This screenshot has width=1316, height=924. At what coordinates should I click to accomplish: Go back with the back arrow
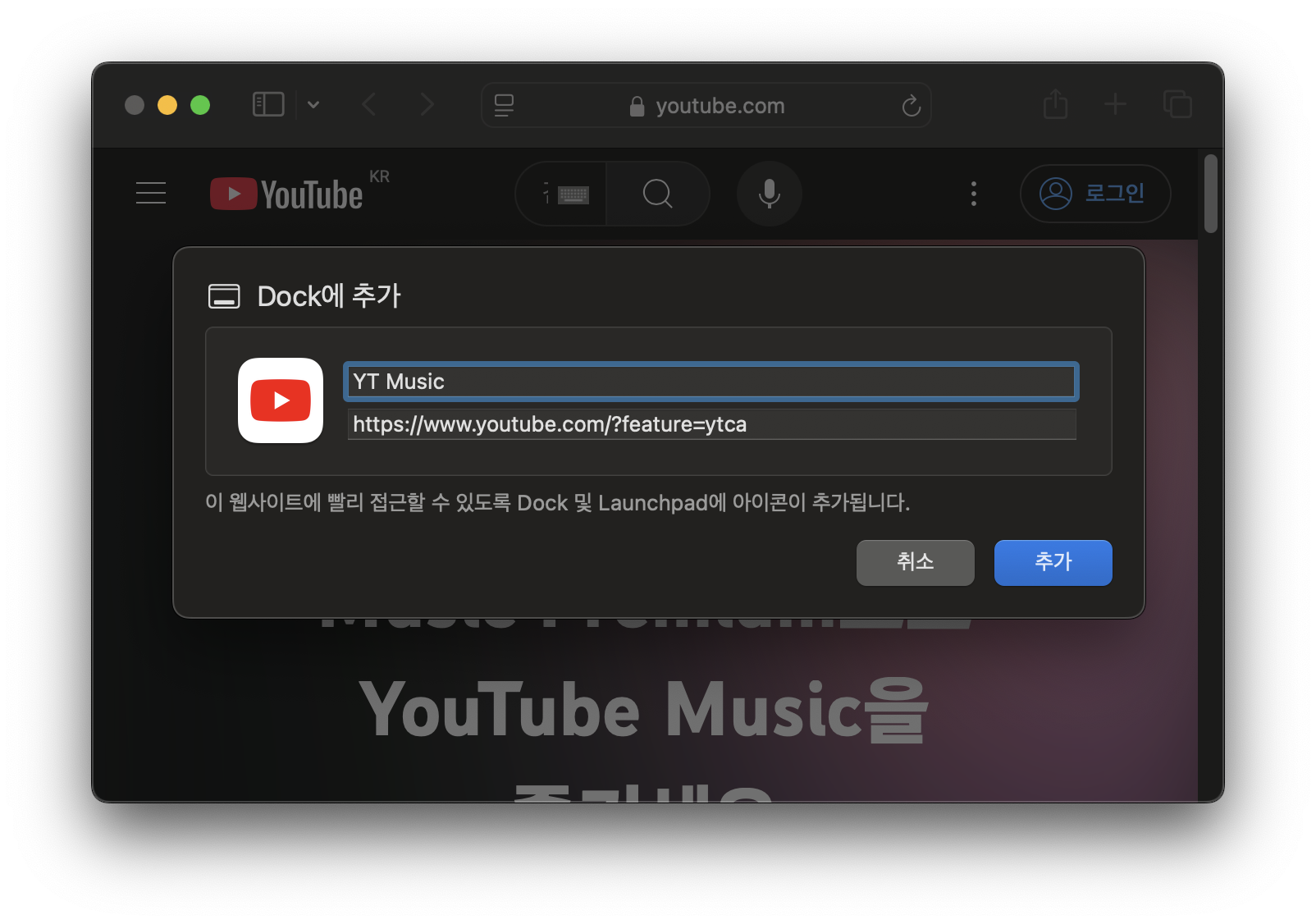(369, 105)
